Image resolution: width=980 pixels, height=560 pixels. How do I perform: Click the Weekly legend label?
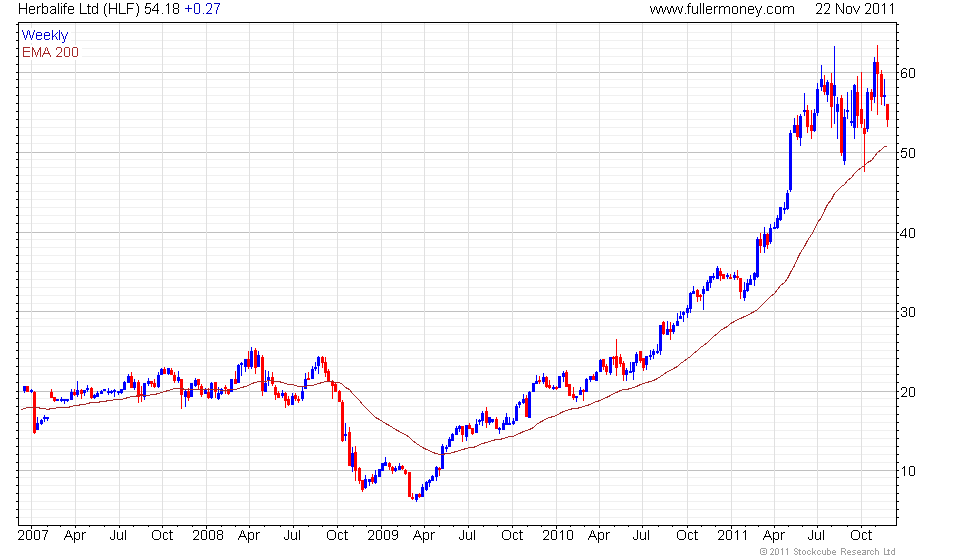[45, 36]
